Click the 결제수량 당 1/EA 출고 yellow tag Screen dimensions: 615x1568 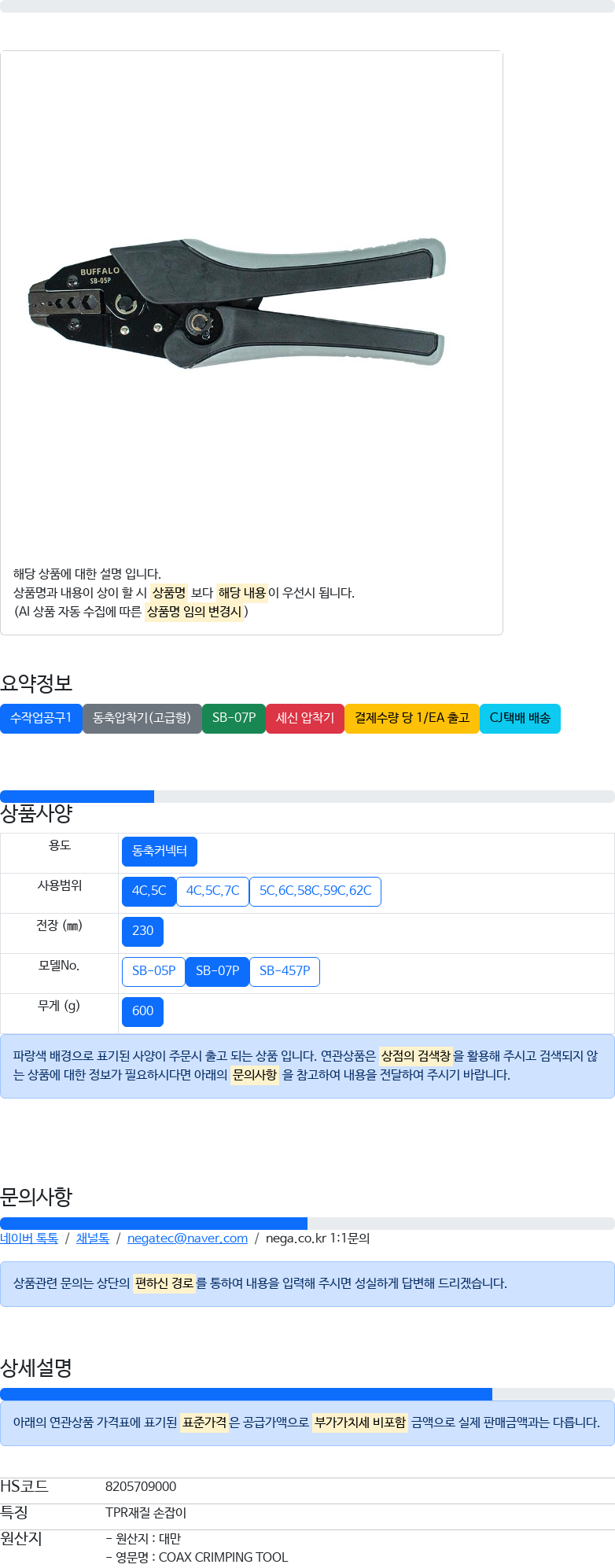point(411,718)
